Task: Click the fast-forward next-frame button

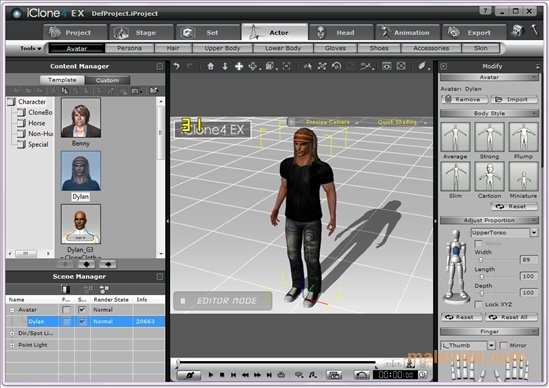Action: 257,375
